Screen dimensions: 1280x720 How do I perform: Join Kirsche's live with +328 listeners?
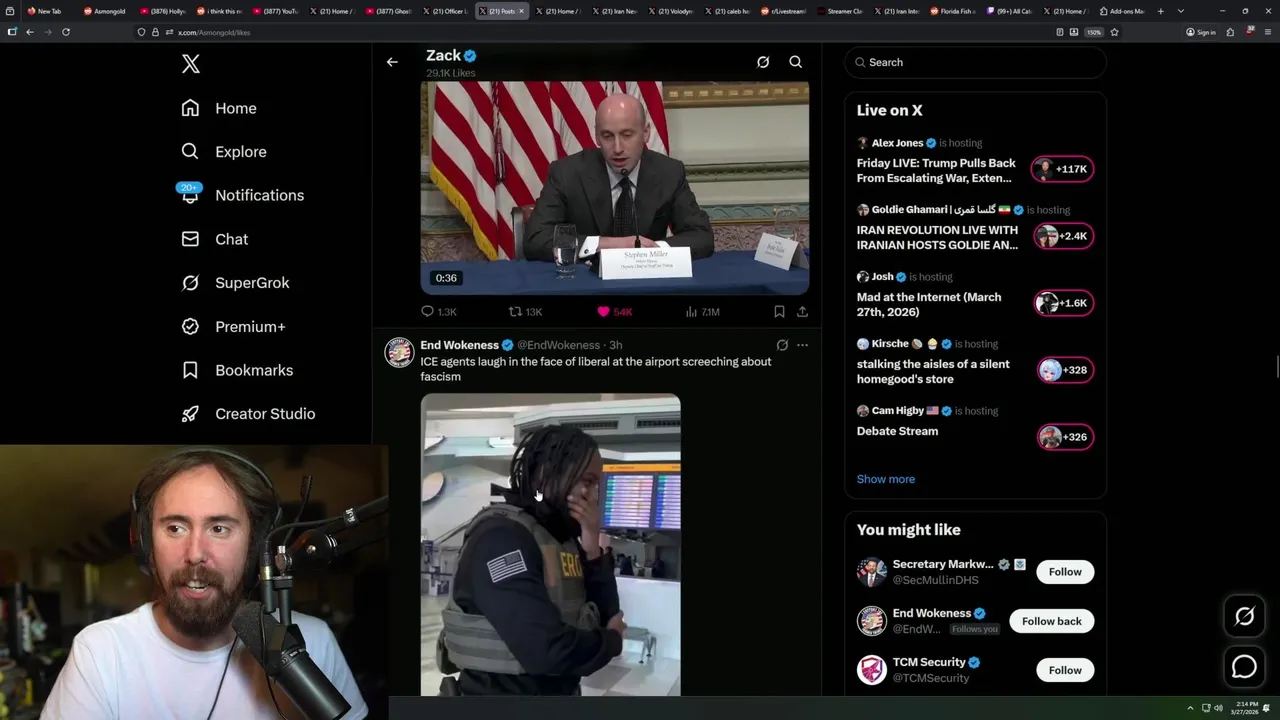pos(1065,370)
